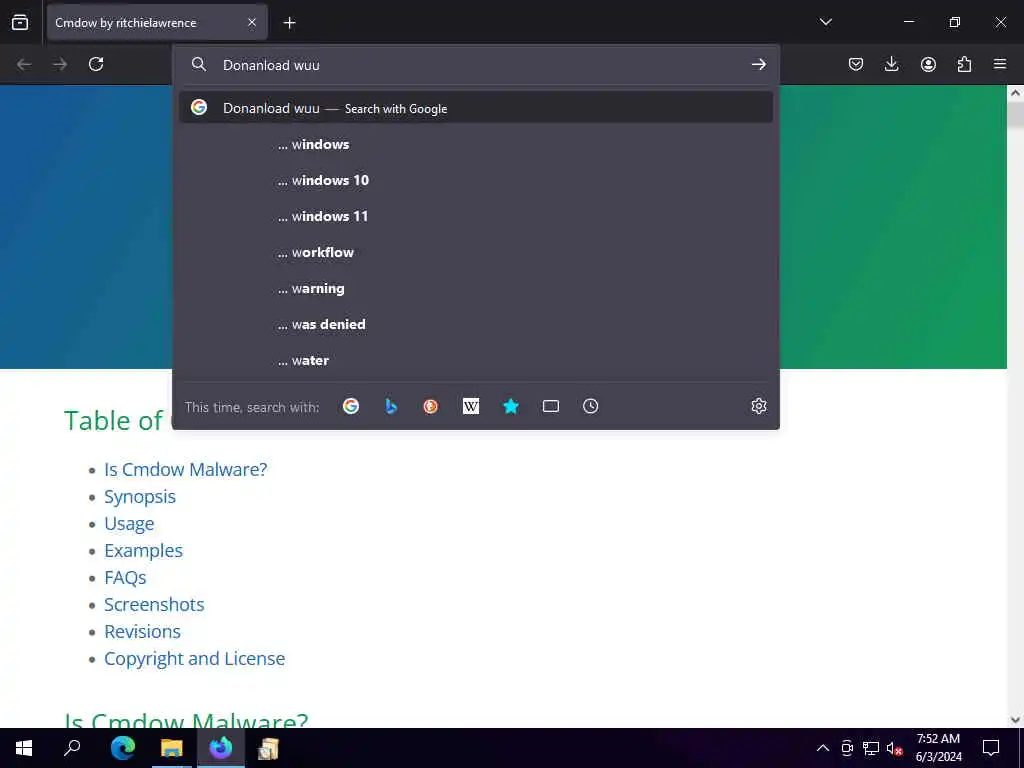
Task: Open Windows taskbar search
Action: click(x=72, y=748)
